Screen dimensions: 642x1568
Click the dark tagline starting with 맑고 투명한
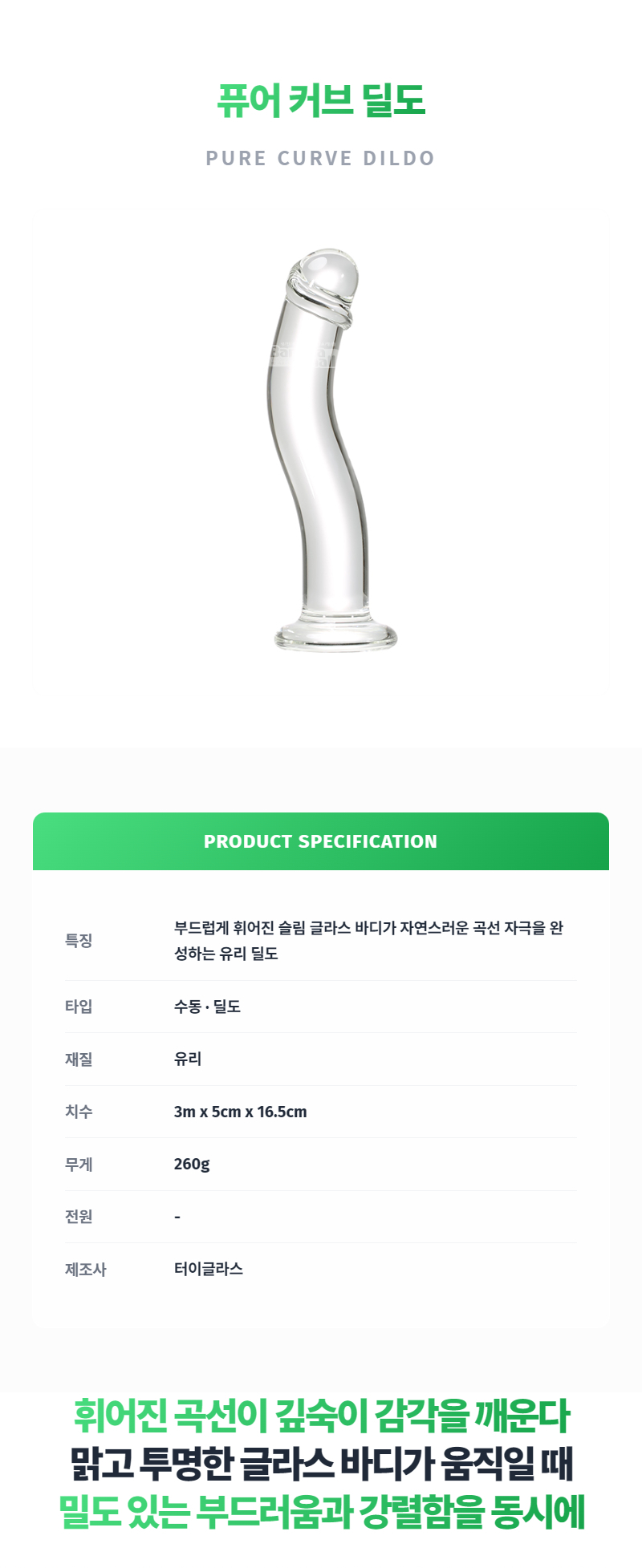pos(321,1464)
